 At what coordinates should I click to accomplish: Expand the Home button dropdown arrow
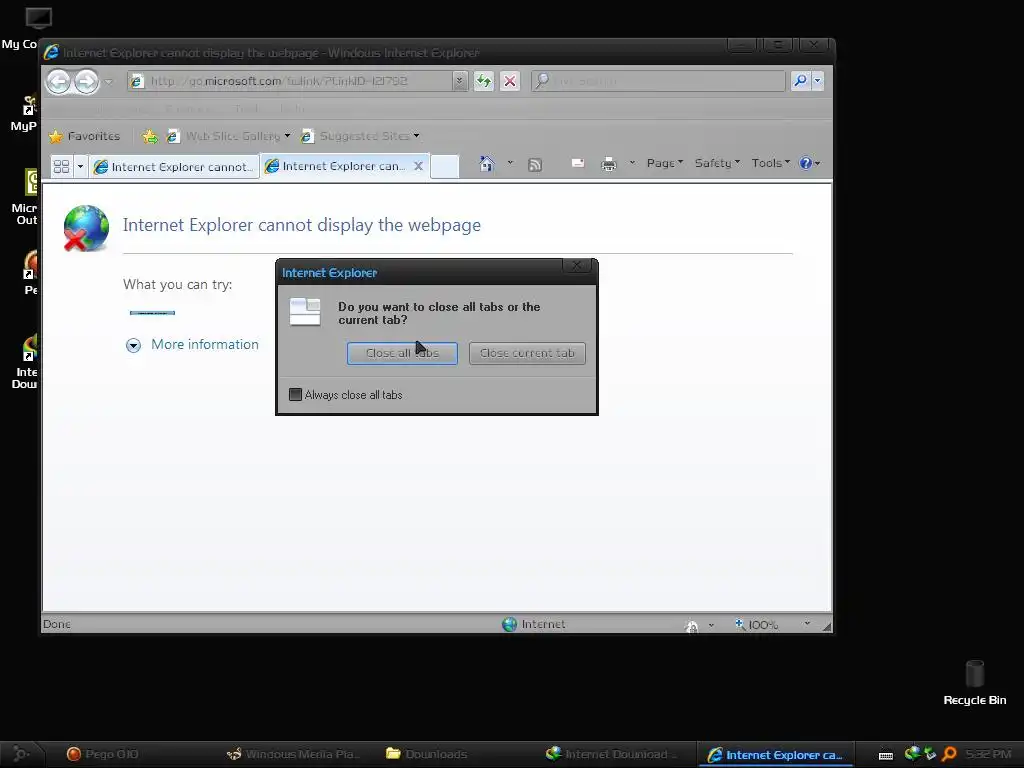(x=510, y=163)
